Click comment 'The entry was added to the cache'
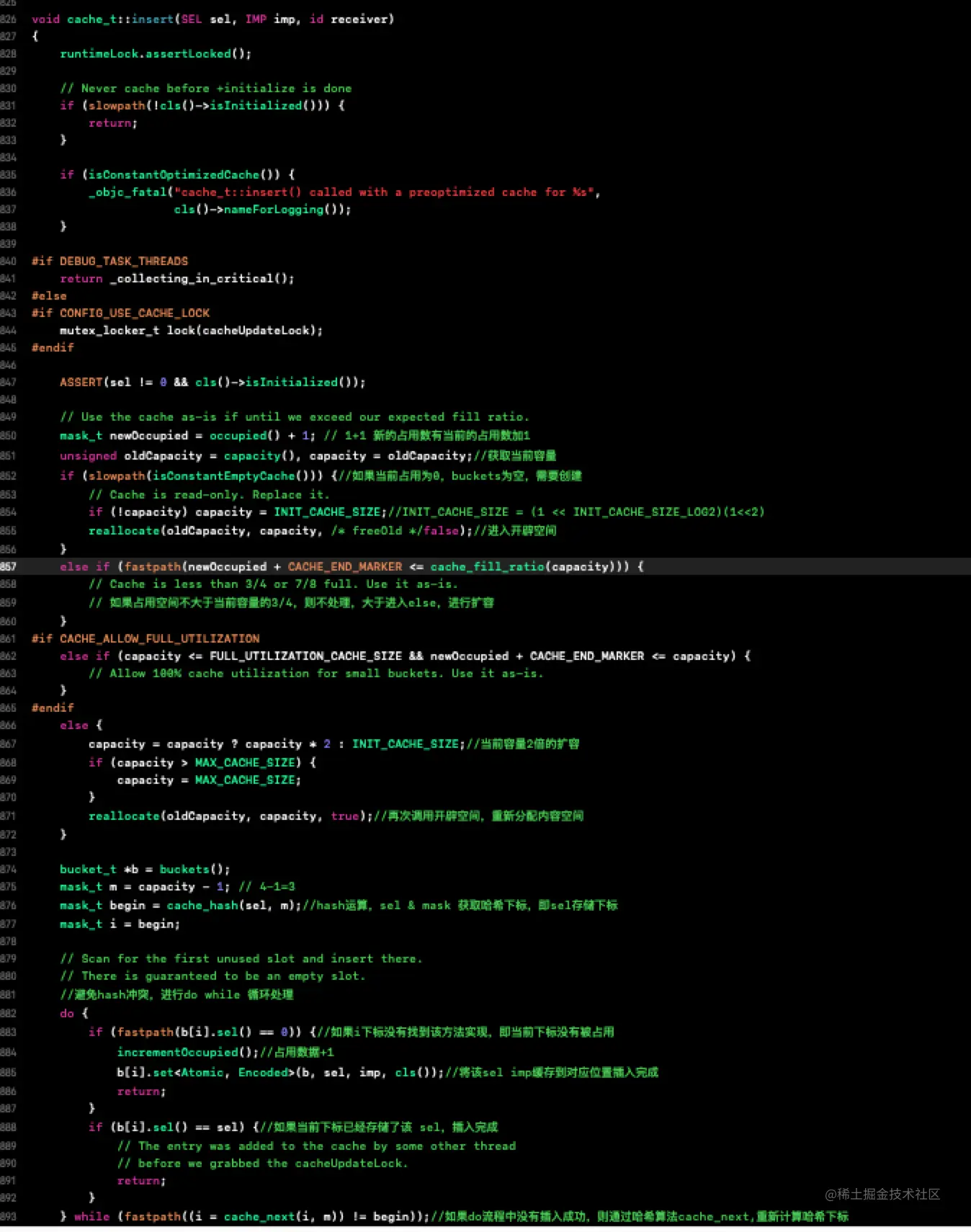This screenshot has width=971, height=1232. pos(316,1146)
